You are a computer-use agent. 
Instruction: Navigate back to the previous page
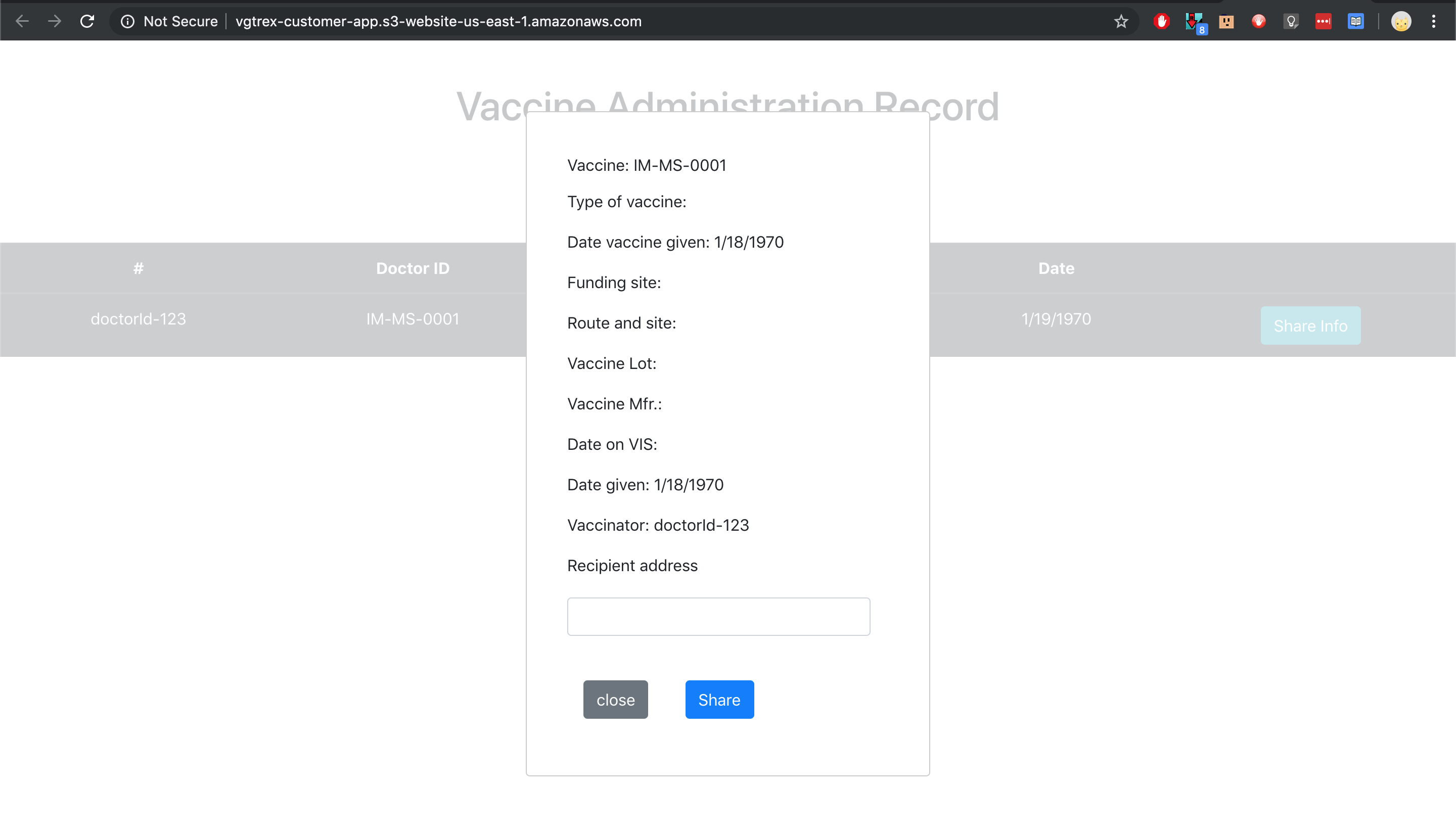pos(22,21)
